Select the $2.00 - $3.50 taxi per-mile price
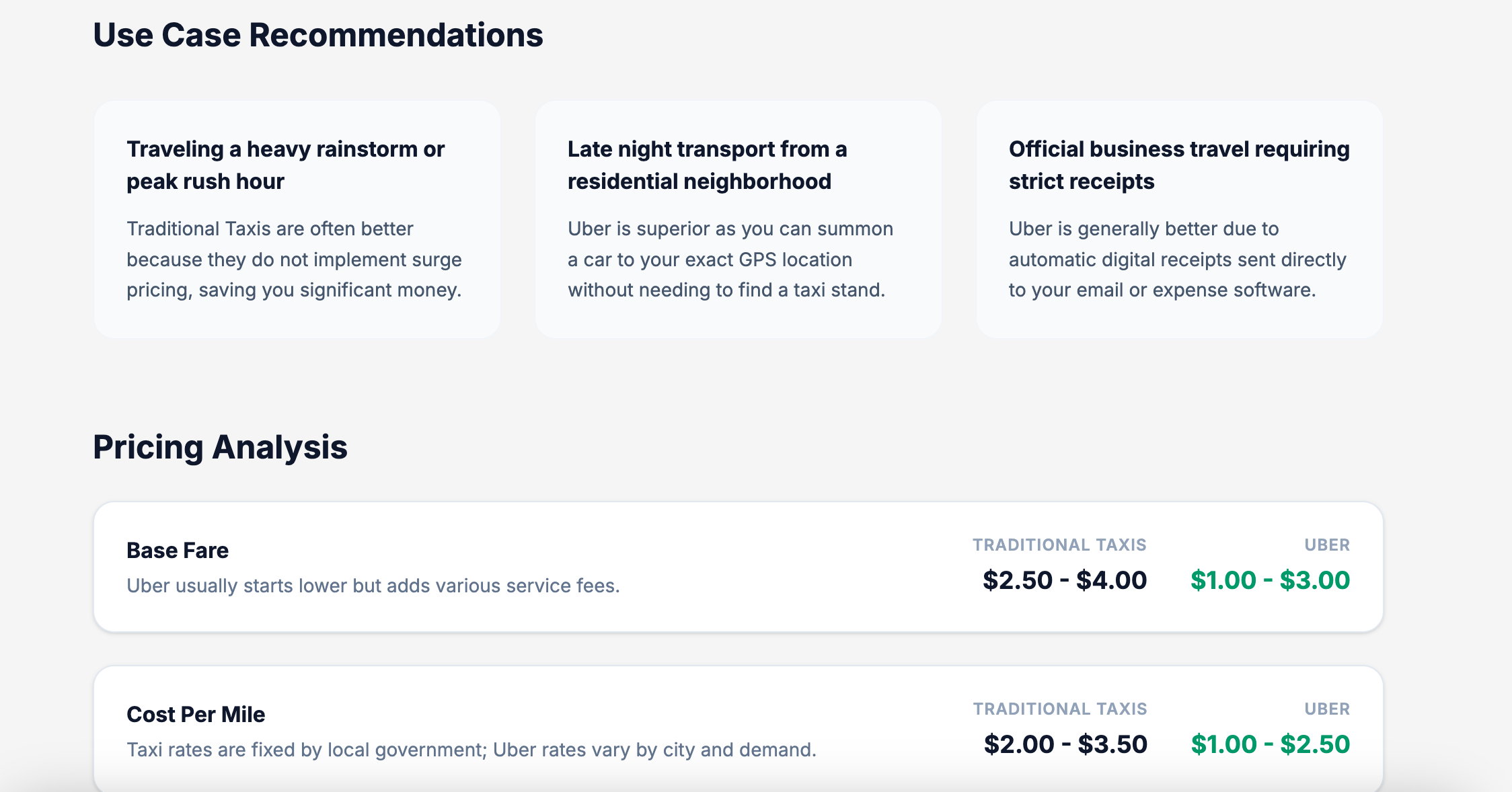 pyautogui.click(x=1065, y=744)
